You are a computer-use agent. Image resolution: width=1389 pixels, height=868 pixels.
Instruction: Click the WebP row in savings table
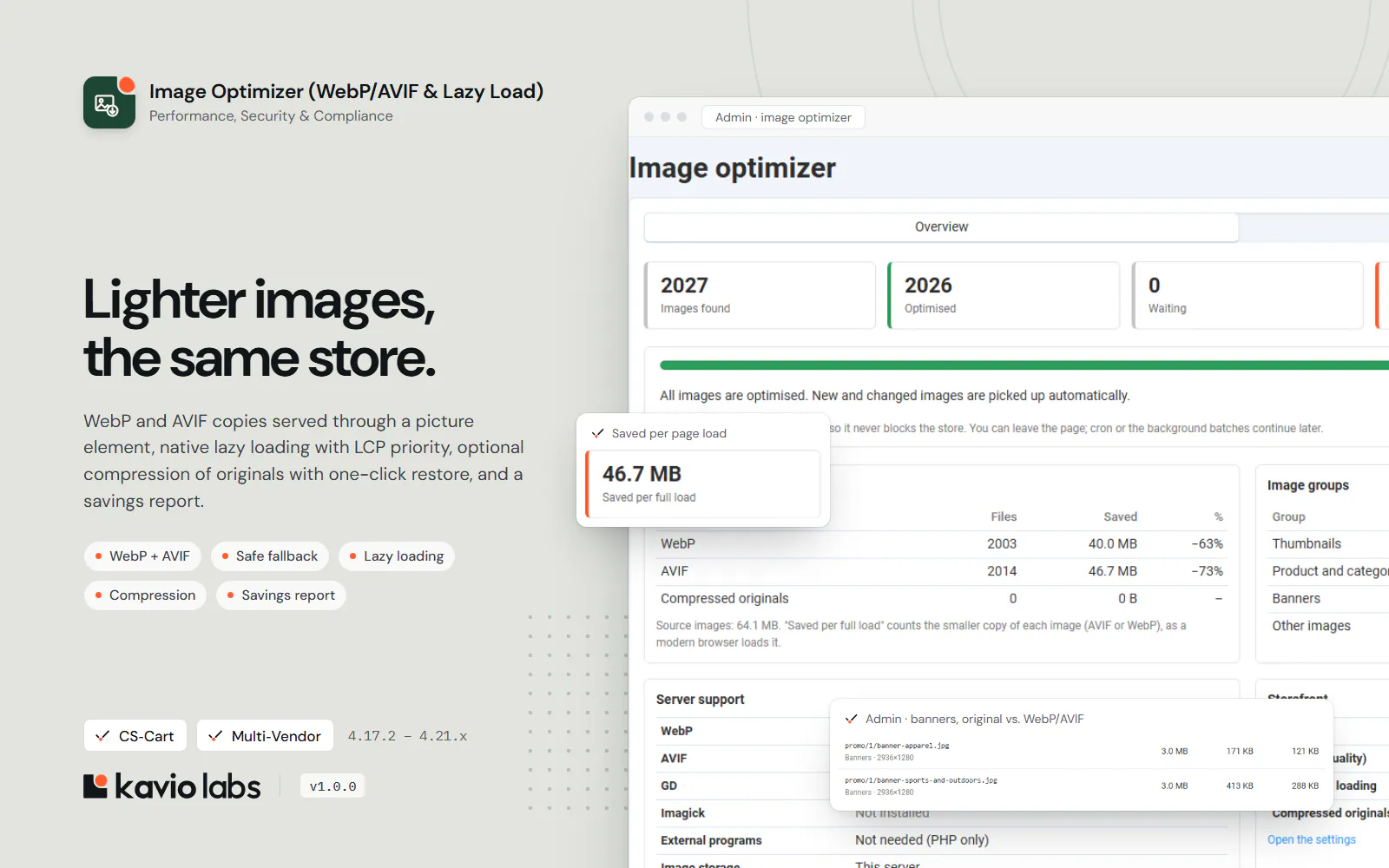(x=941, y=543)
